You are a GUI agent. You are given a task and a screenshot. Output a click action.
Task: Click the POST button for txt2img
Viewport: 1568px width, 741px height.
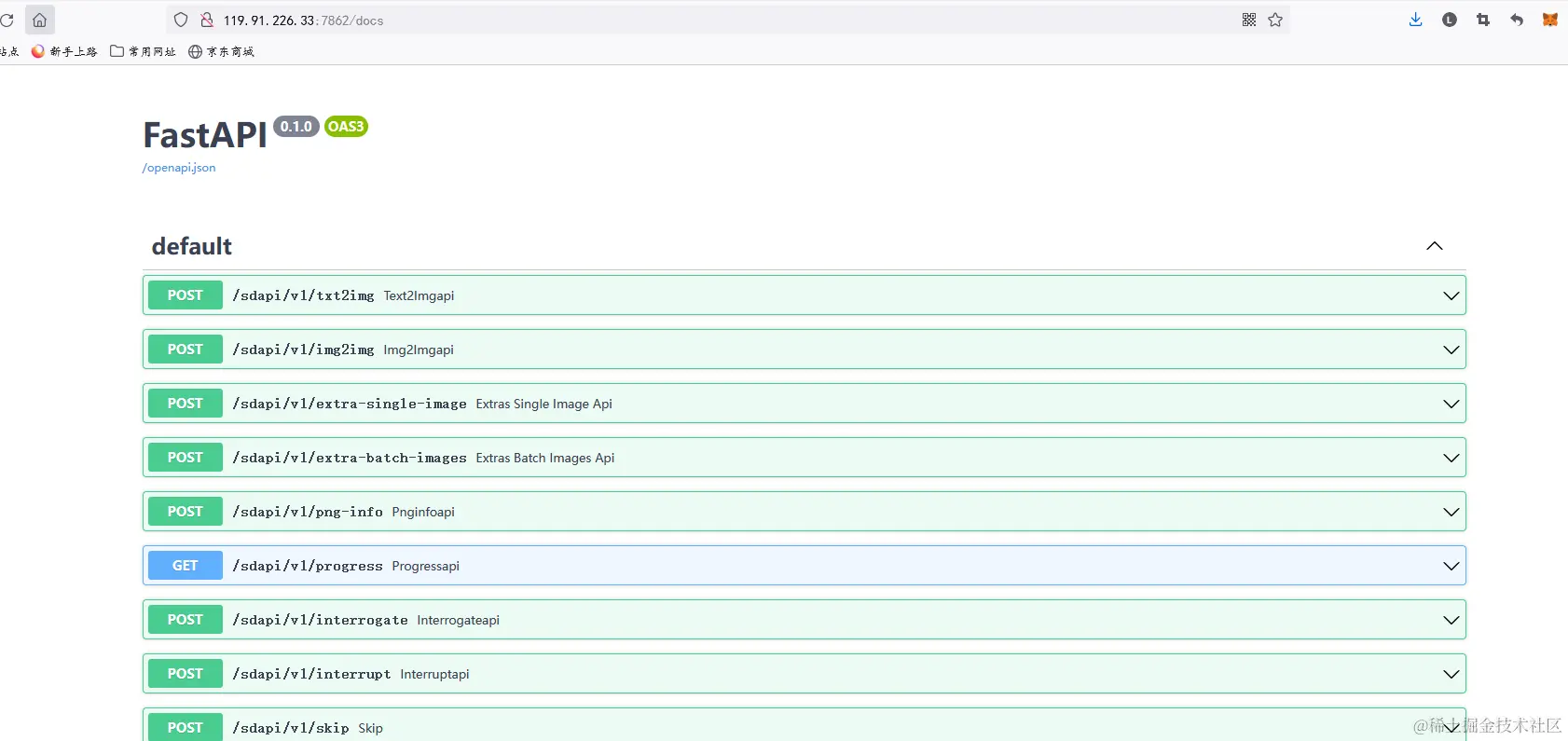point(186,295)
